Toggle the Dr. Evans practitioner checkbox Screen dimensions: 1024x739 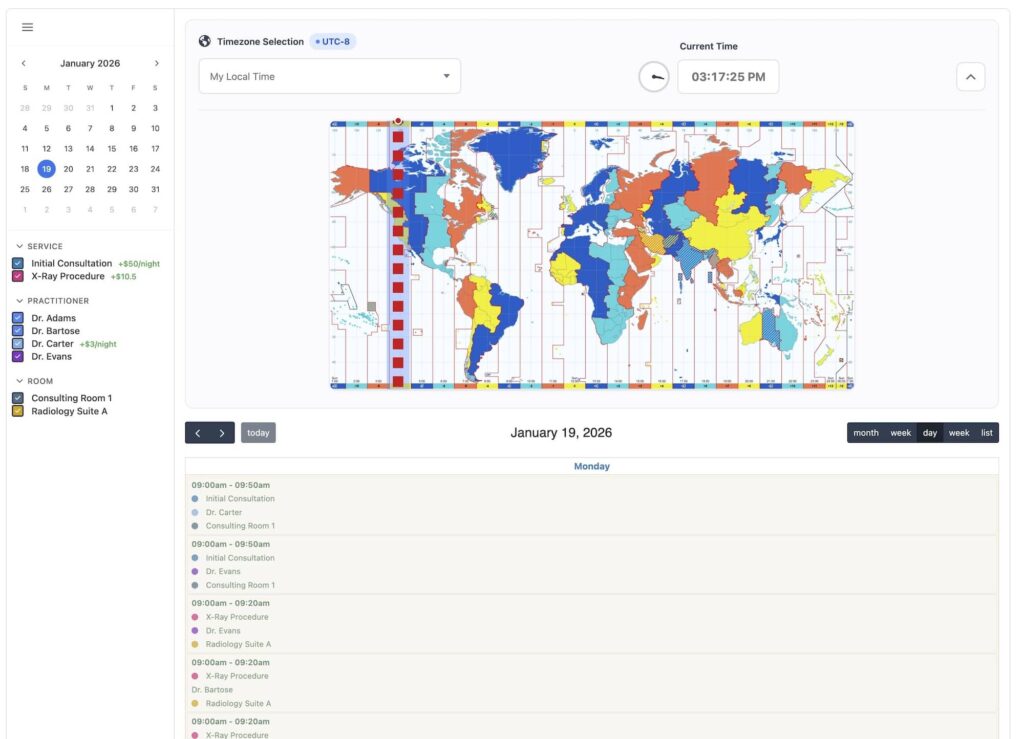coord(18,356)
